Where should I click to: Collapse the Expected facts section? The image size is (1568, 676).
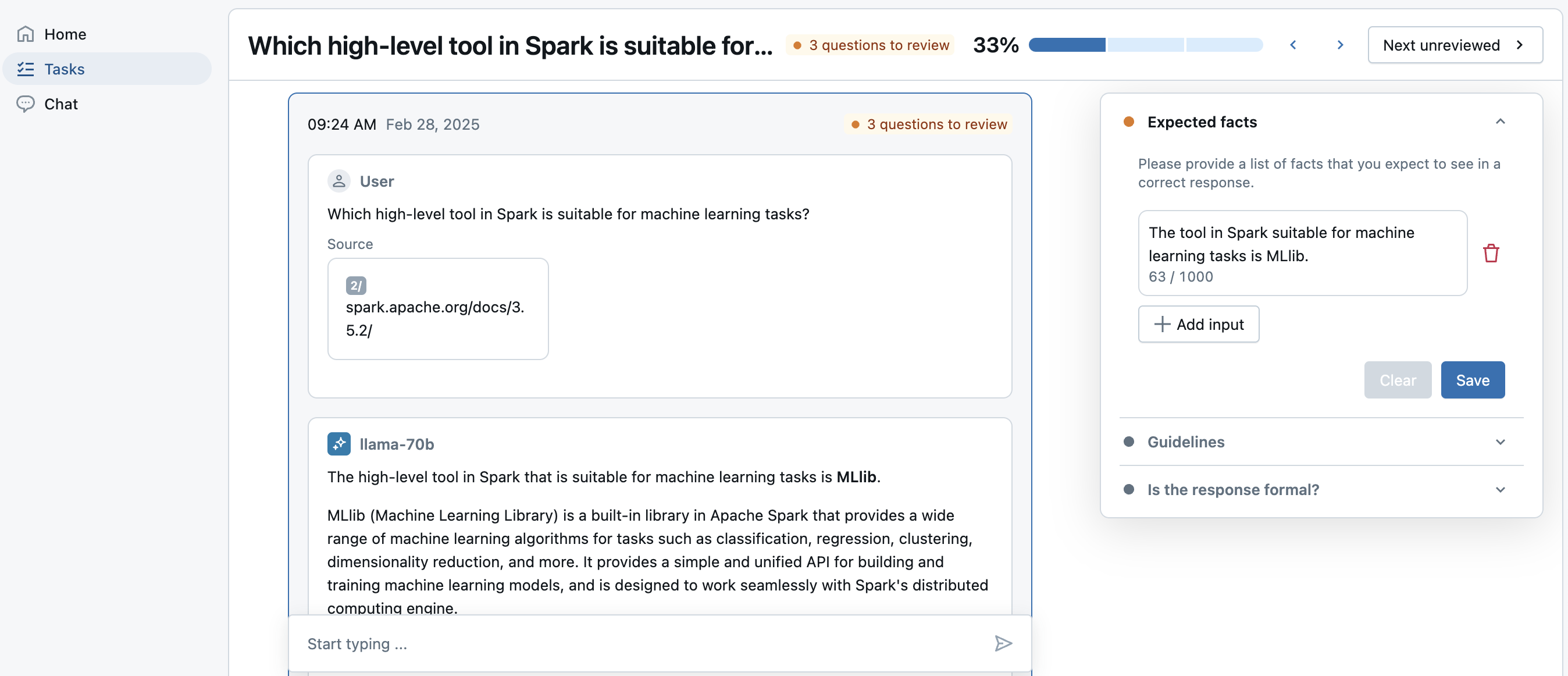(x=1500, y=122)
